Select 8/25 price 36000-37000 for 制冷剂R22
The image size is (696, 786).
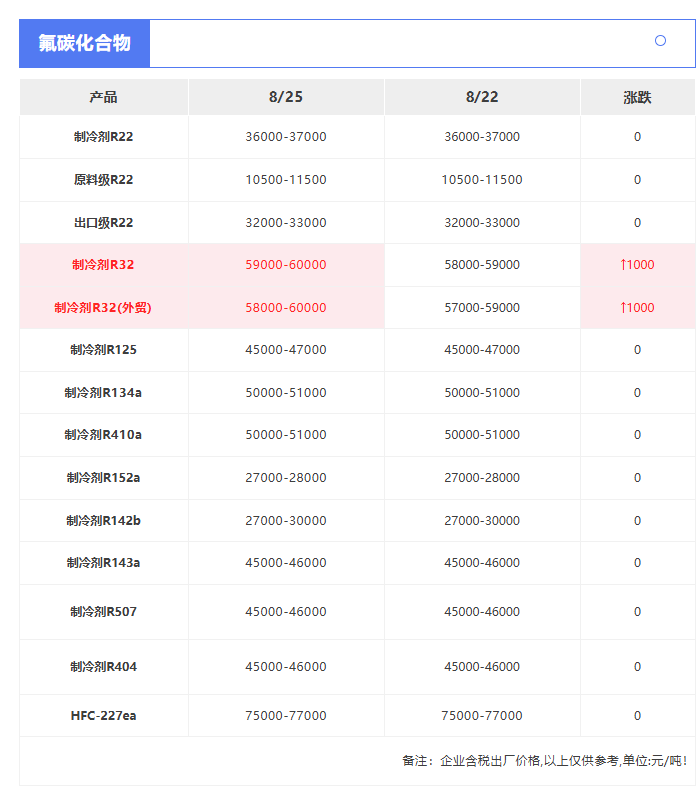coord(286,137)
